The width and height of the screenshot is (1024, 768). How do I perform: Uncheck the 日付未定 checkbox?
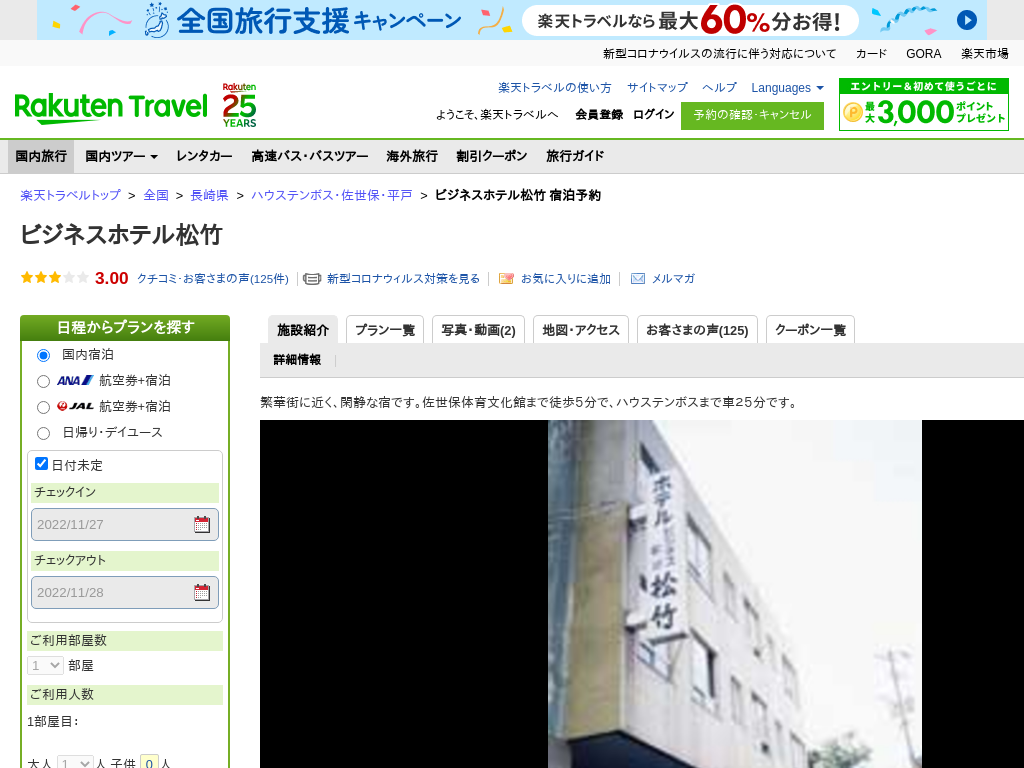tap(42, 464)
